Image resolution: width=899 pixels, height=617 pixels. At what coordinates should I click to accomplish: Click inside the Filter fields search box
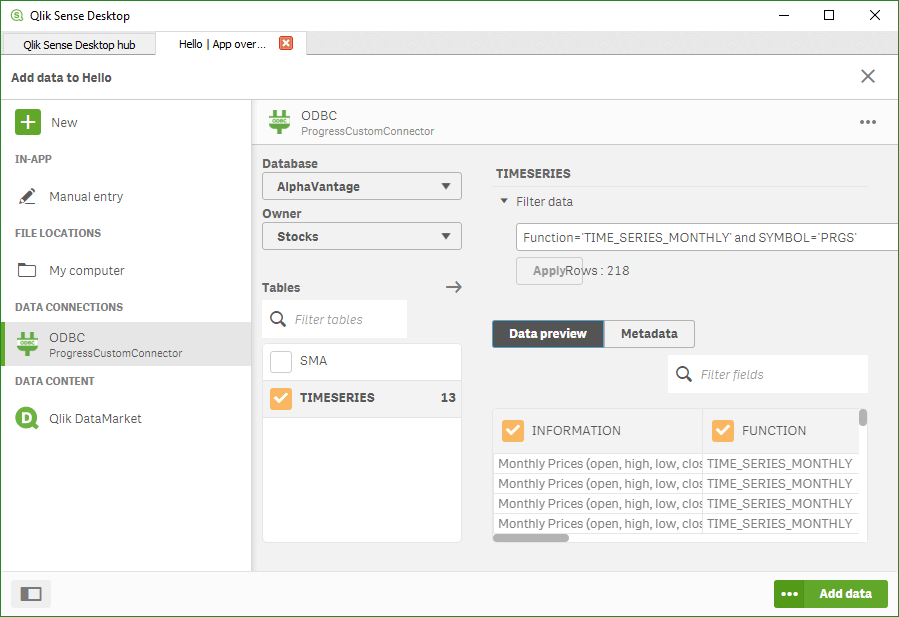pyautogui.click(x=780, y=373)
